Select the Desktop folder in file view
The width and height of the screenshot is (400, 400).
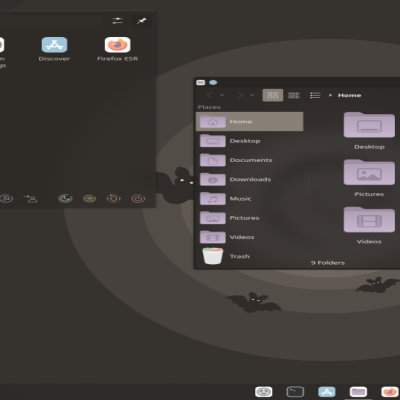click(369, 131)
